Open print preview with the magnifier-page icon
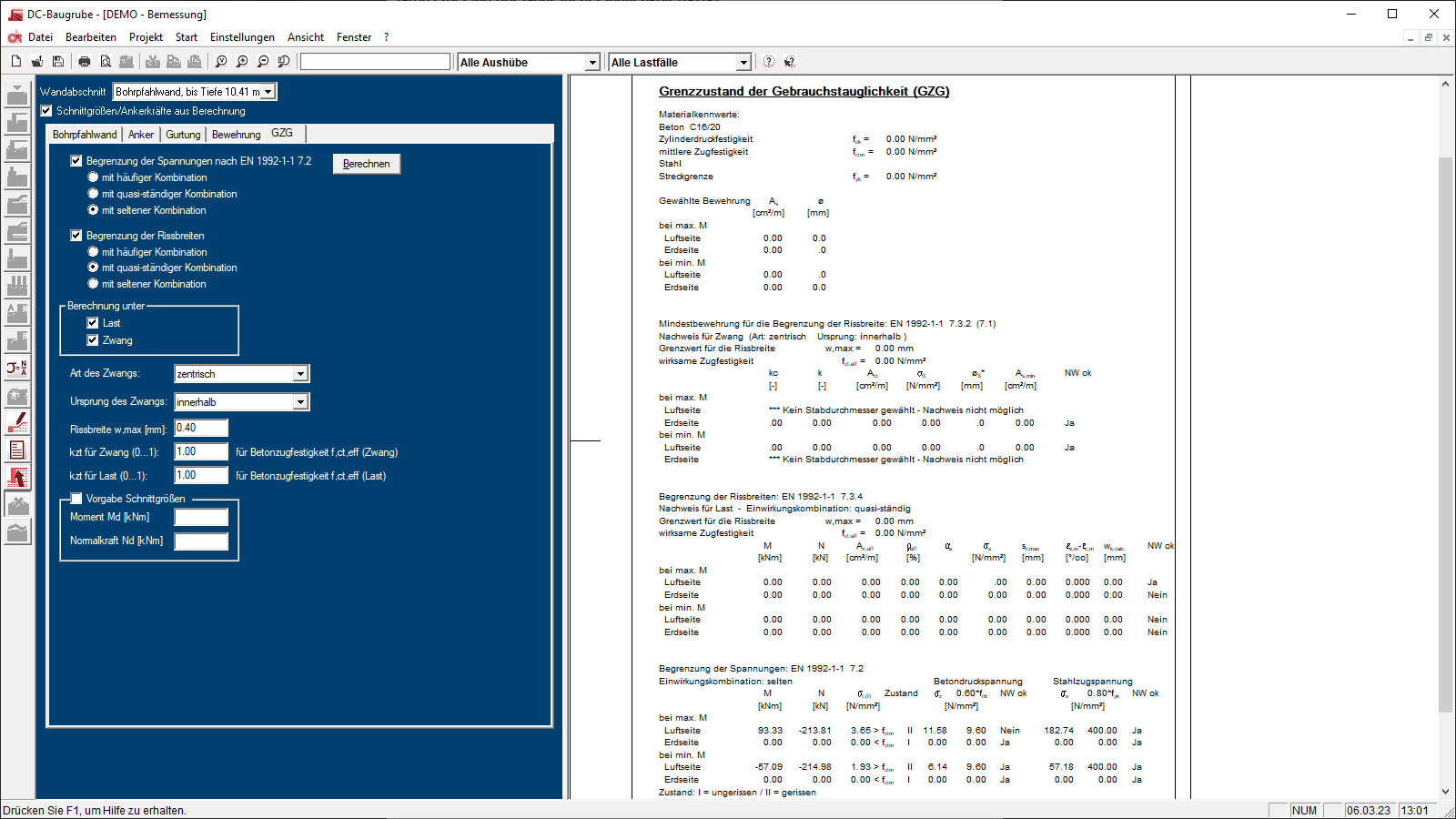Screen dimensions: 1456x819 tap(106, 62)
